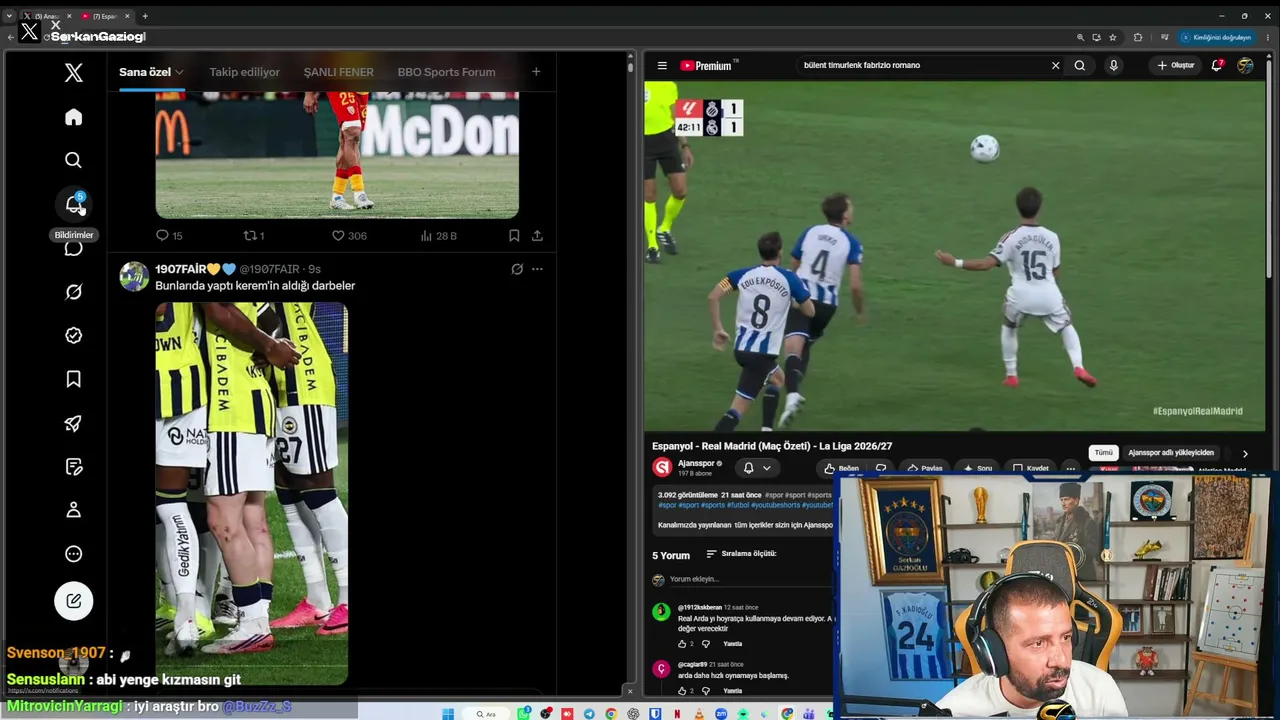Start YouTube voice search with the microphone
The image size is (1280, 720).
pos(1113,65)
